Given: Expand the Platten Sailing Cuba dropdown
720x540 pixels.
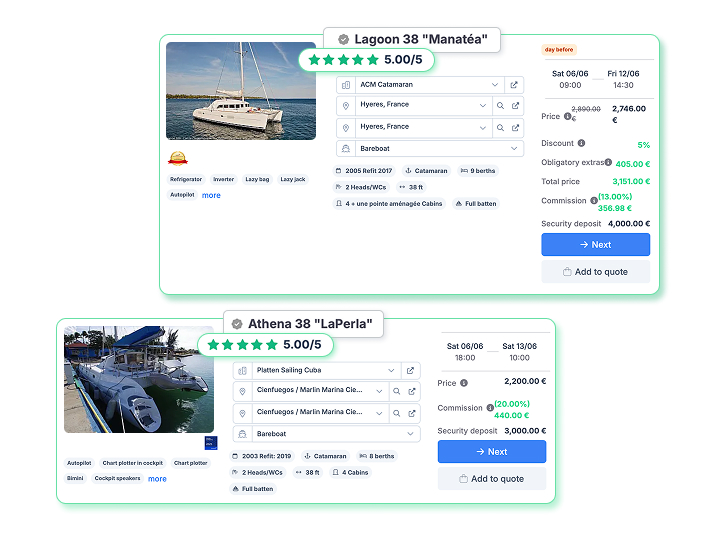Looking at the screenshot, I should pyautogui.click(x=391, y=370).
